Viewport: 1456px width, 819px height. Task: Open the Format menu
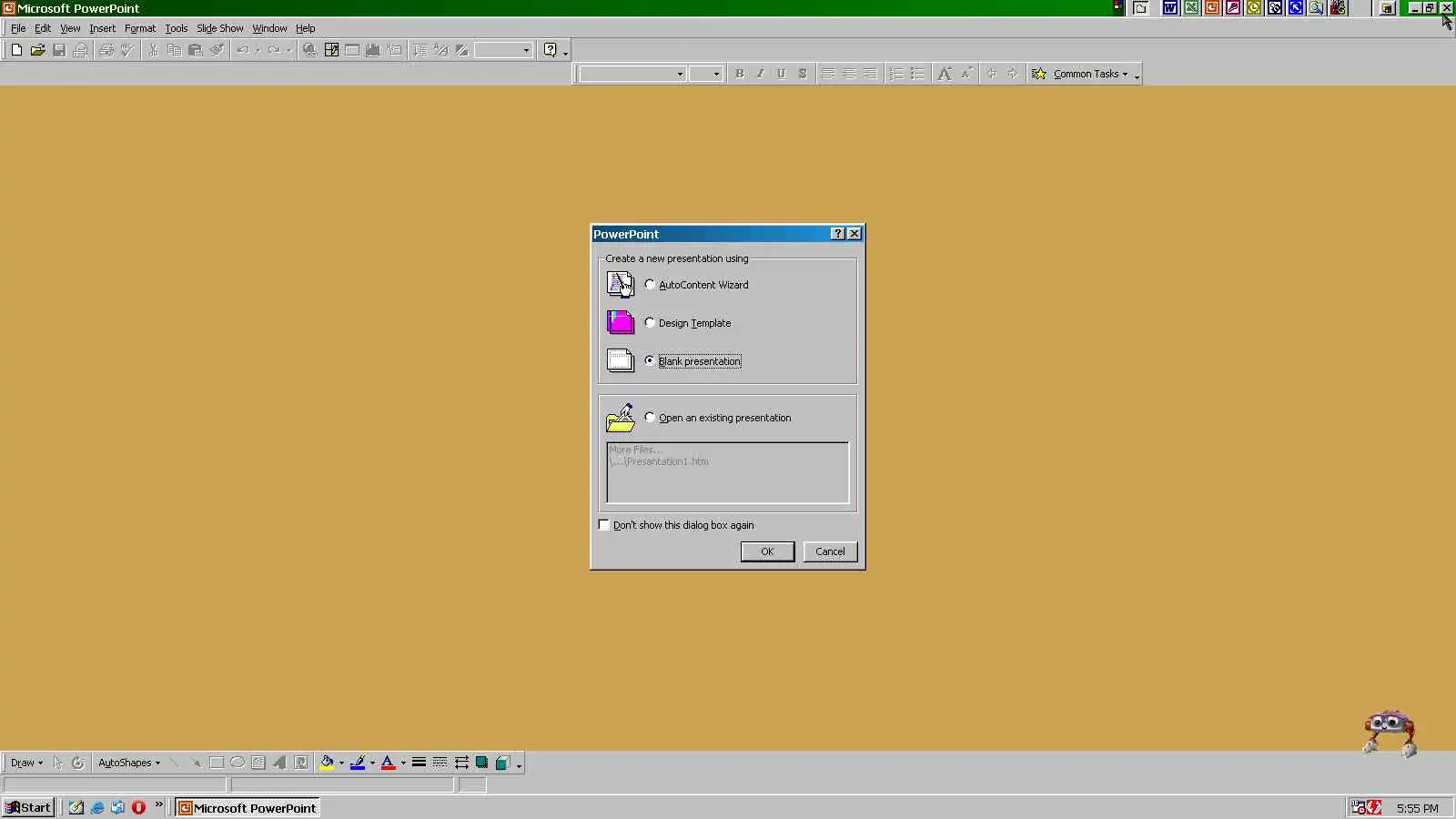(x=140, y=28)
